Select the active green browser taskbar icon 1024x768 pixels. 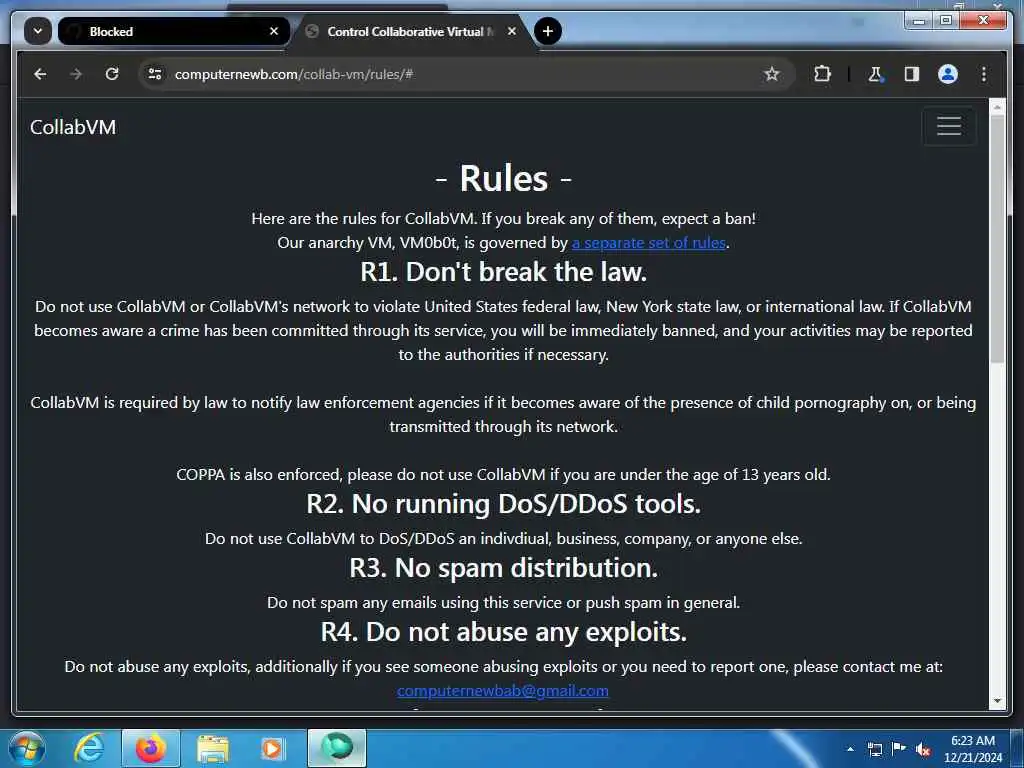pyautogui.click(x=337, y=748)
